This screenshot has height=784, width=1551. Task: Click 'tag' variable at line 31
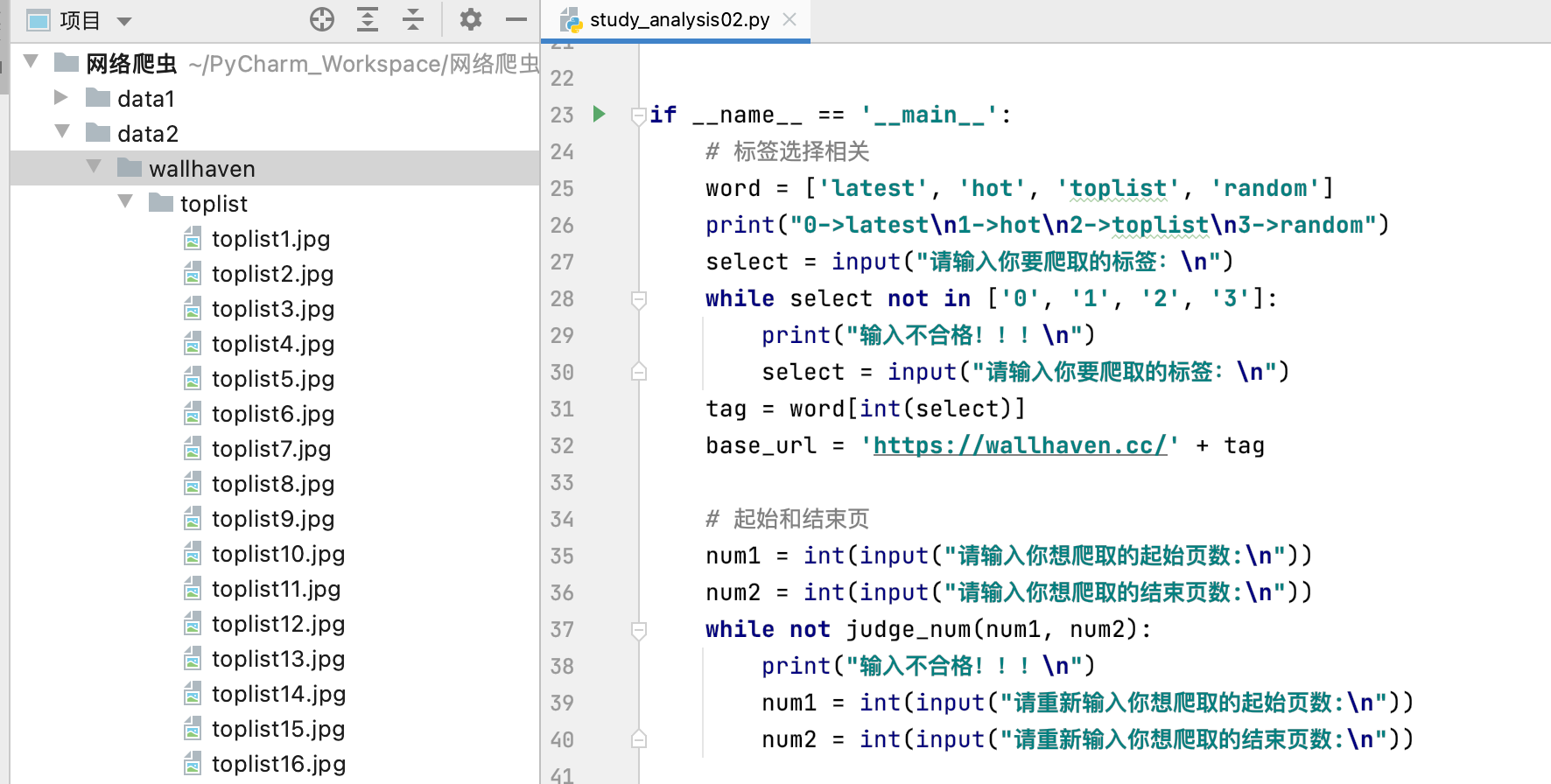(726, 409)
